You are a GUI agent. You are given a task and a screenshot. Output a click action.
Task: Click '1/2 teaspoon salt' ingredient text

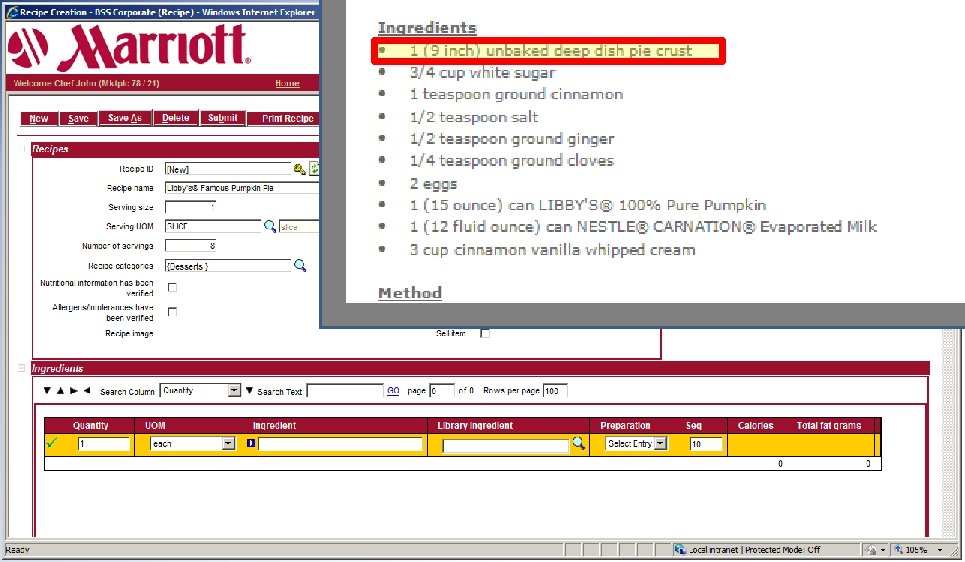[474, 117]
